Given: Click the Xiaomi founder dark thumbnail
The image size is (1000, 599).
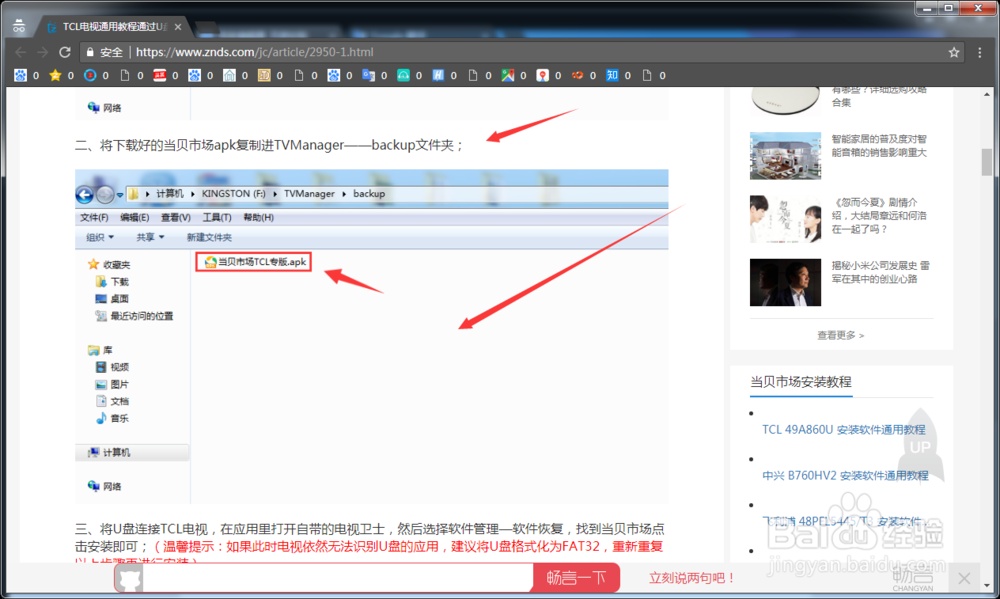Looking at the screenshot, I should 785,282.
